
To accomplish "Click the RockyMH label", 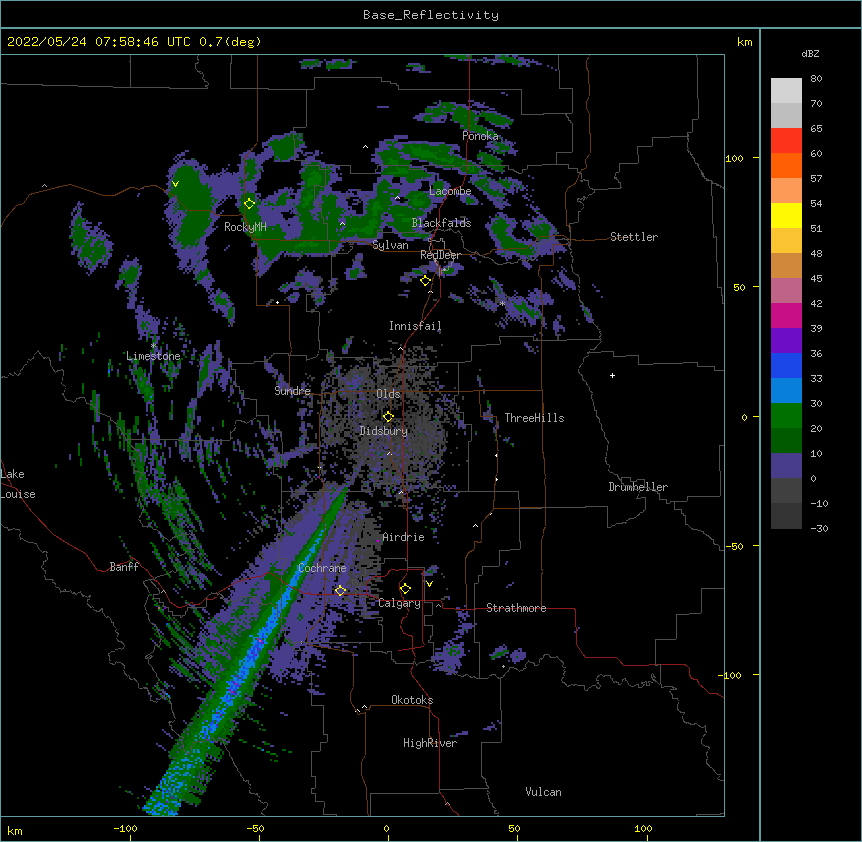I will 245,227.
